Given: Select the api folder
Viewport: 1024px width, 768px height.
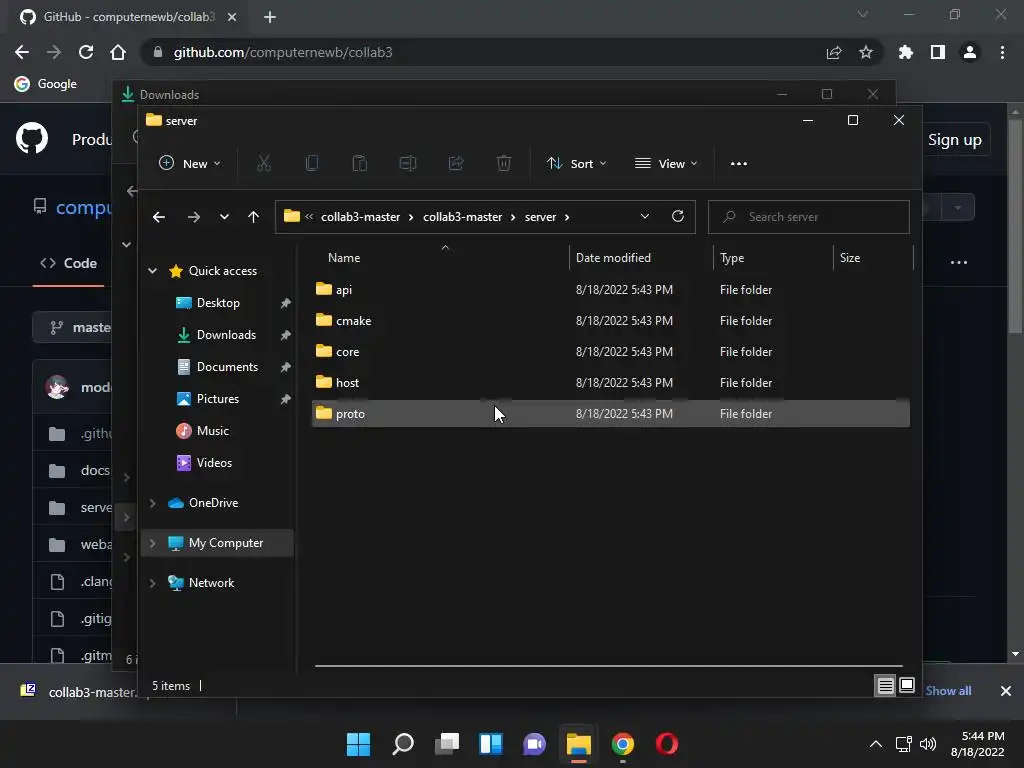Looking at the screenshot, I should click(611, 289).
